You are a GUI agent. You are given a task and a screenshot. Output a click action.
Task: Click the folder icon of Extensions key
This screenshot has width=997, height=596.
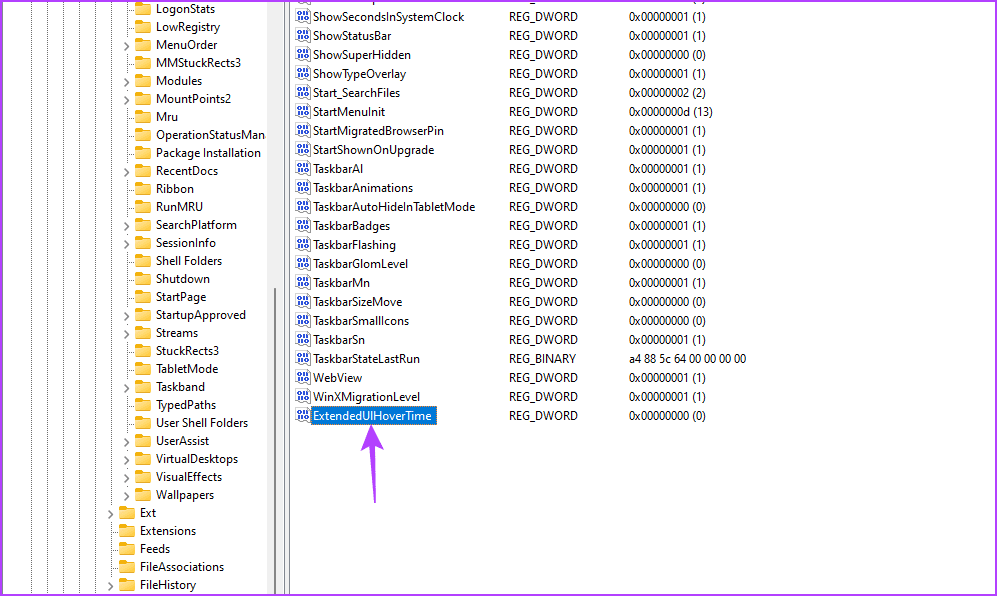pyautogui.click(x=127, y=531)
